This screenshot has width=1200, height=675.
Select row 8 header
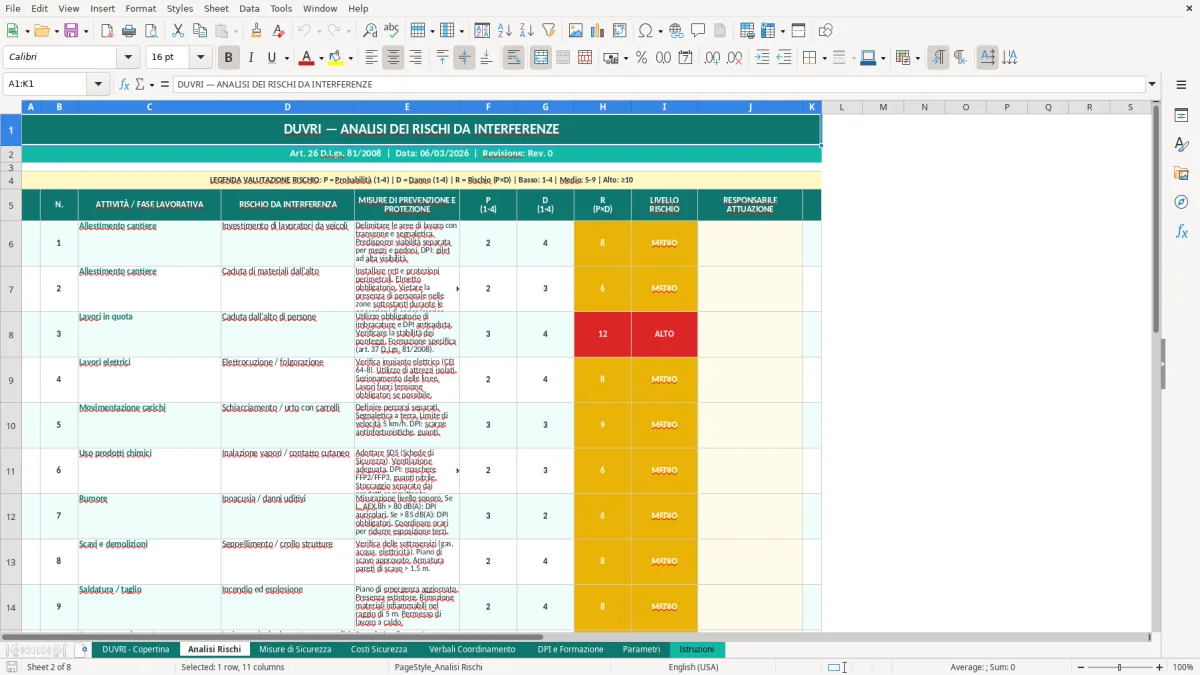click(x=11, y=334)
